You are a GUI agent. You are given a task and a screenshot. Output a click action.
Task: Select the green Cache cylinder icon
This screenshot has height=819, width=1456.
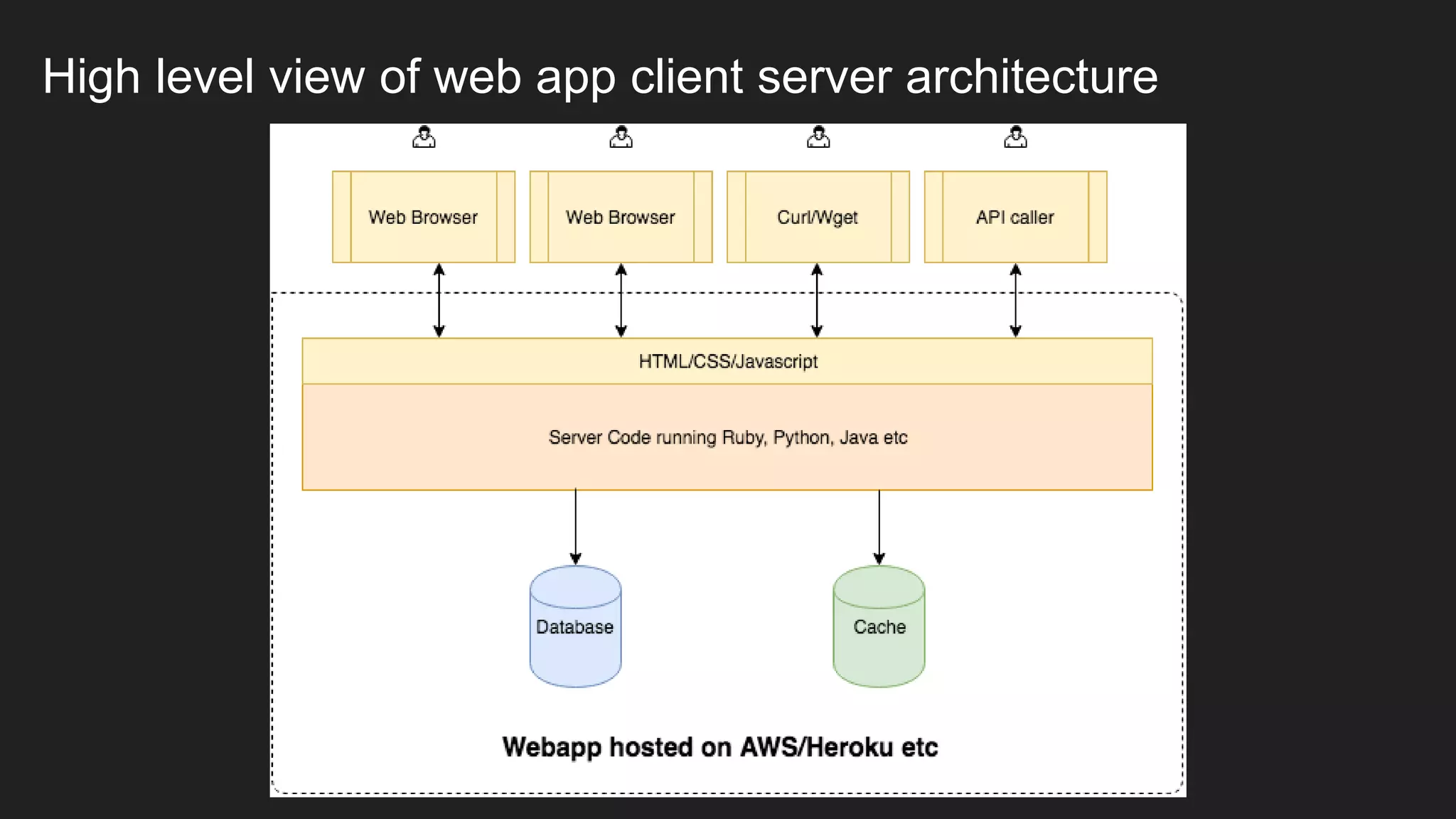pyautogui.click(x=879, y=626)
